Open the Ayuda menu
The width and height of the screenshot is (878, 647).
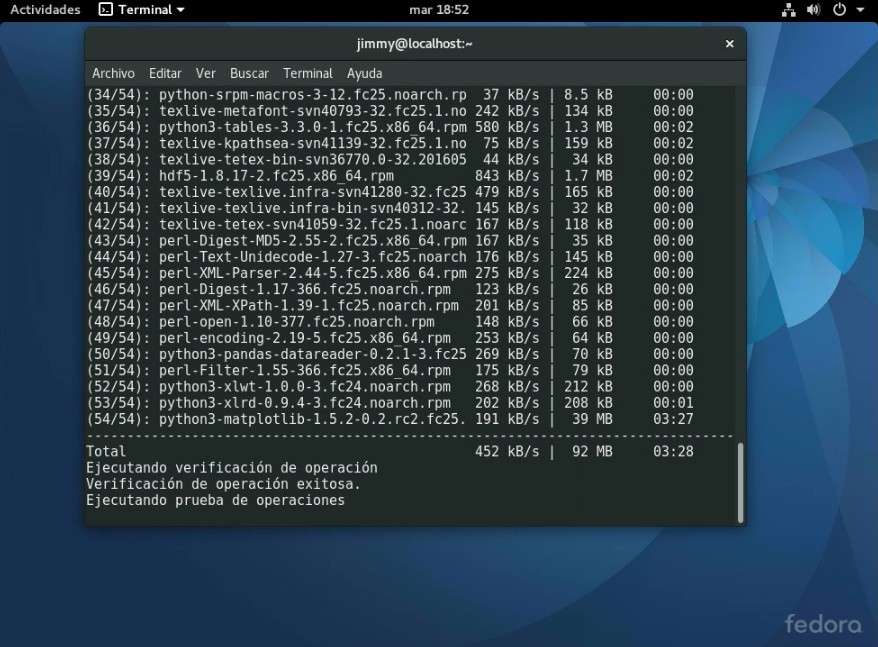click(x=365, y=73)
